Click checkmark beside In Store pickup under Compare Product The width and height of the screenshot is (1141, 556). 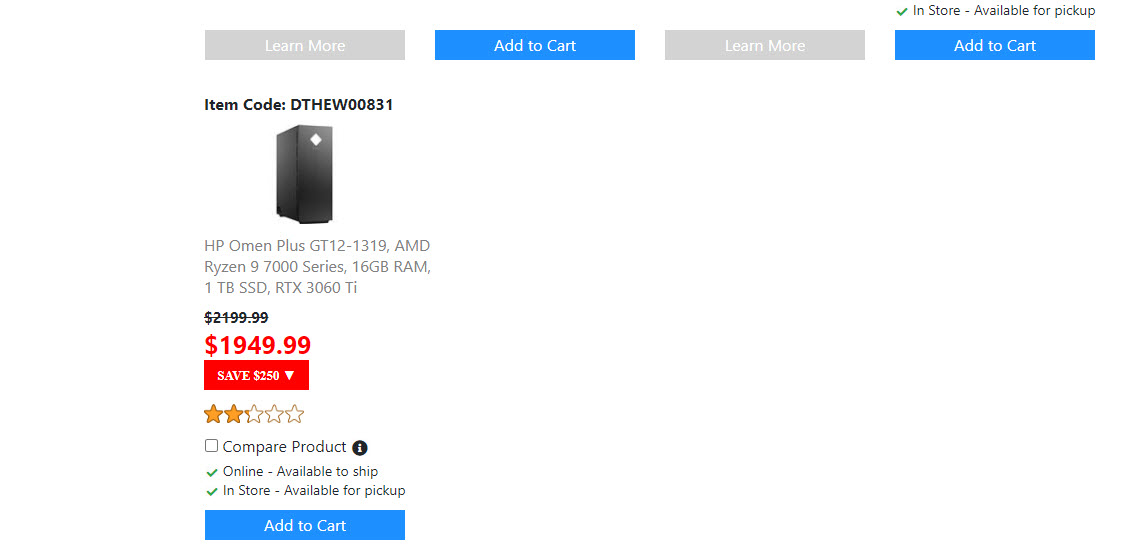[212, 491]
